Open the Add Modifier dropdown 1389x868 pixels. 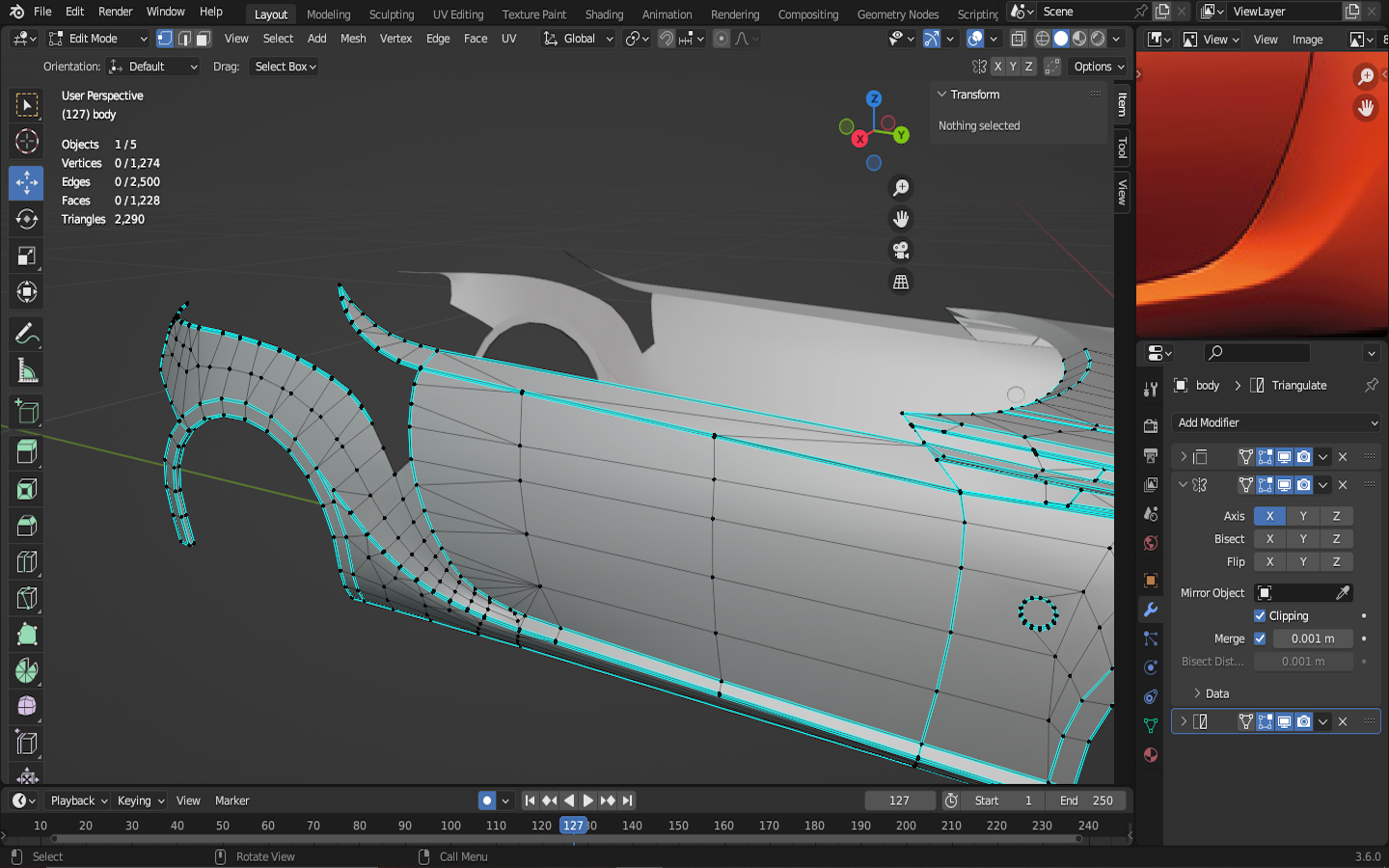coord(1275,422)
